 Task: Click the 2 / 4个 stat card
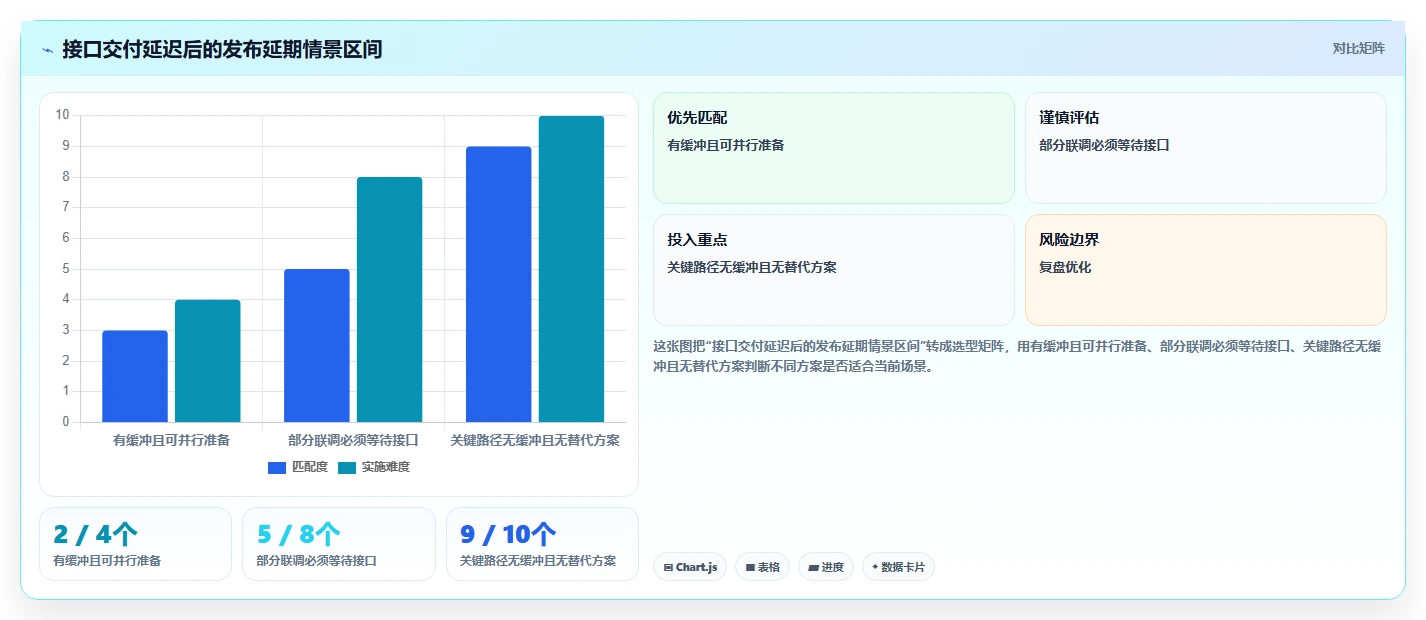click(x=136, y=544)
